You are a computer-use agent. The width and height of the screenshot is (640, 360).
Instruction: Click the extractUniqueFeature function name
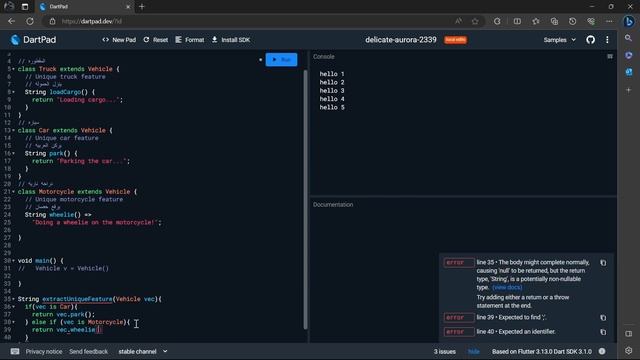click(x=77, y=299)
